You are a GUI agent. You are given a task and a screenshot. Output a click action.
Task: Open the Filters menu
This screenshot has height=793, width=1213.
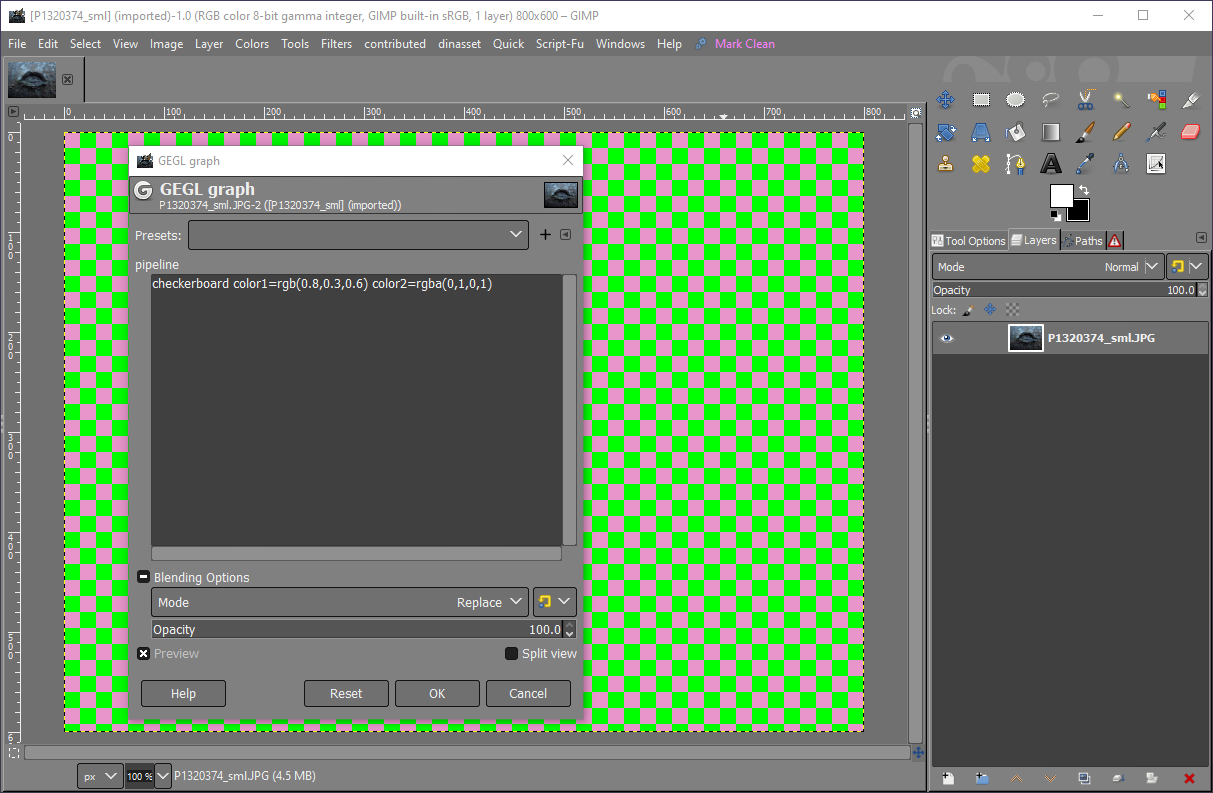[336, 44]
